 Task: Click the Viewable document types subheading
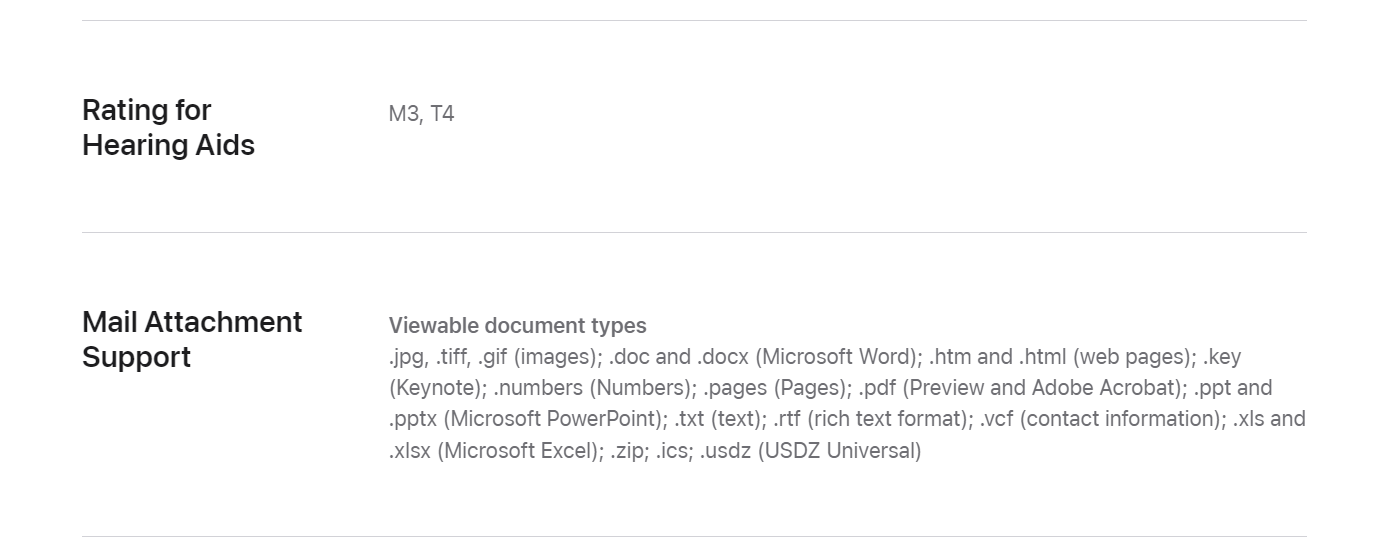517,326
